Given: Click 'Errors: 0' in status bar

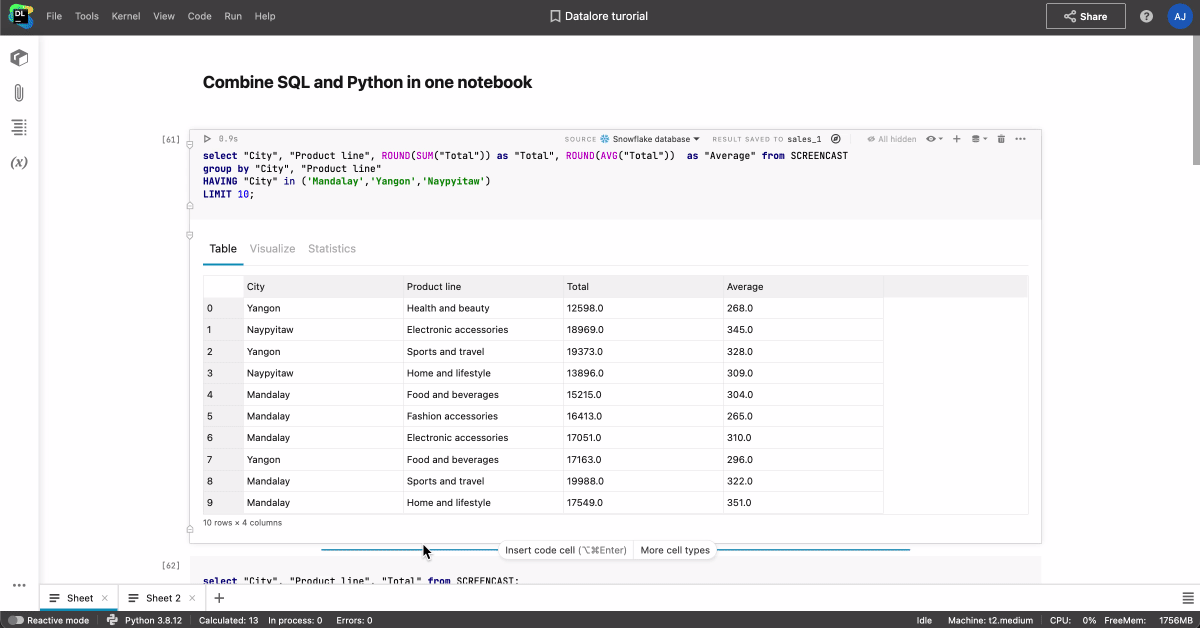Looking at the screenshot, I should [x=354, y=620].
